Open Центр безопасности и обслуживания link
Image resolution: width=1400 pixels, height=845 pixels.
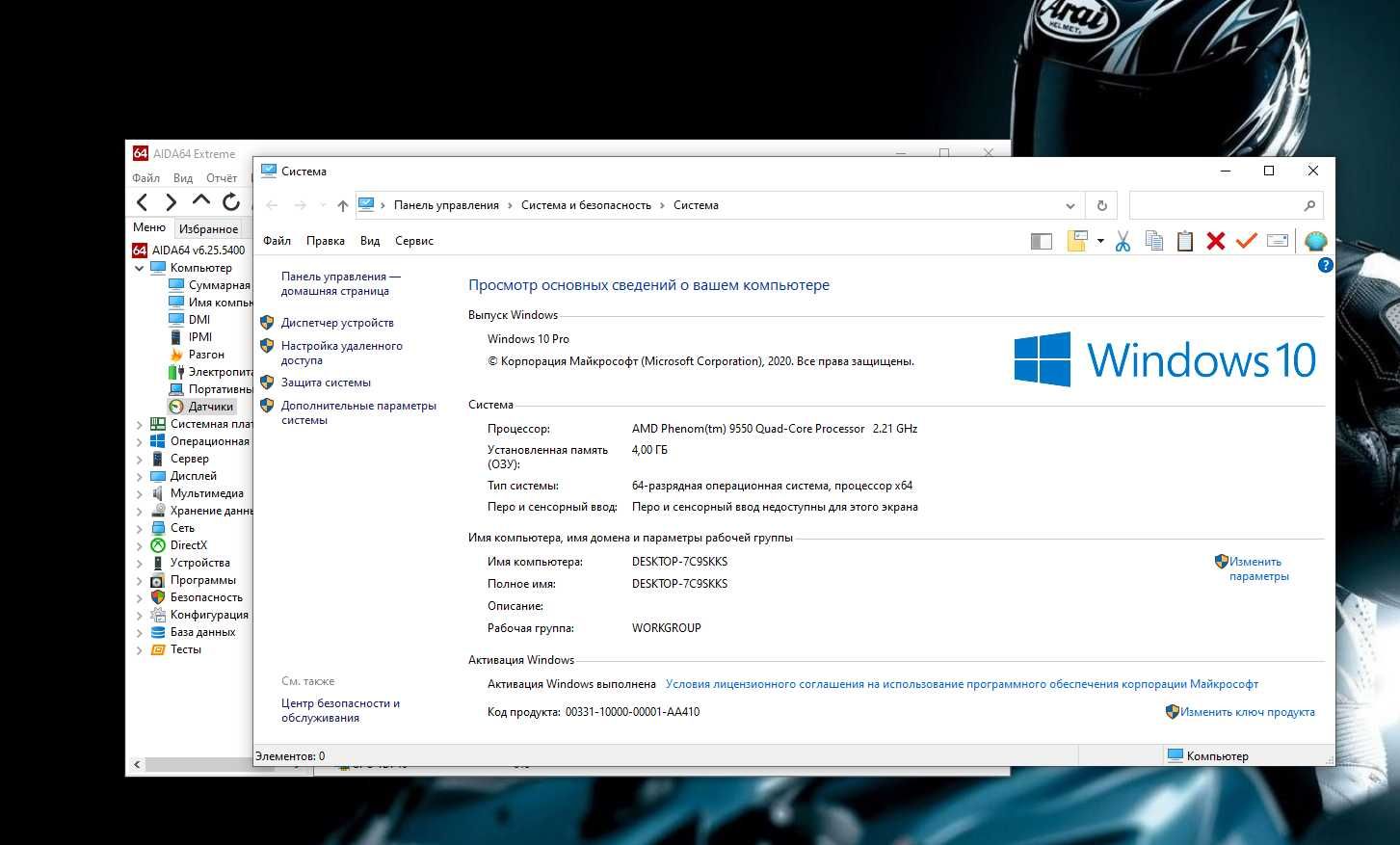tap(340, 710)
